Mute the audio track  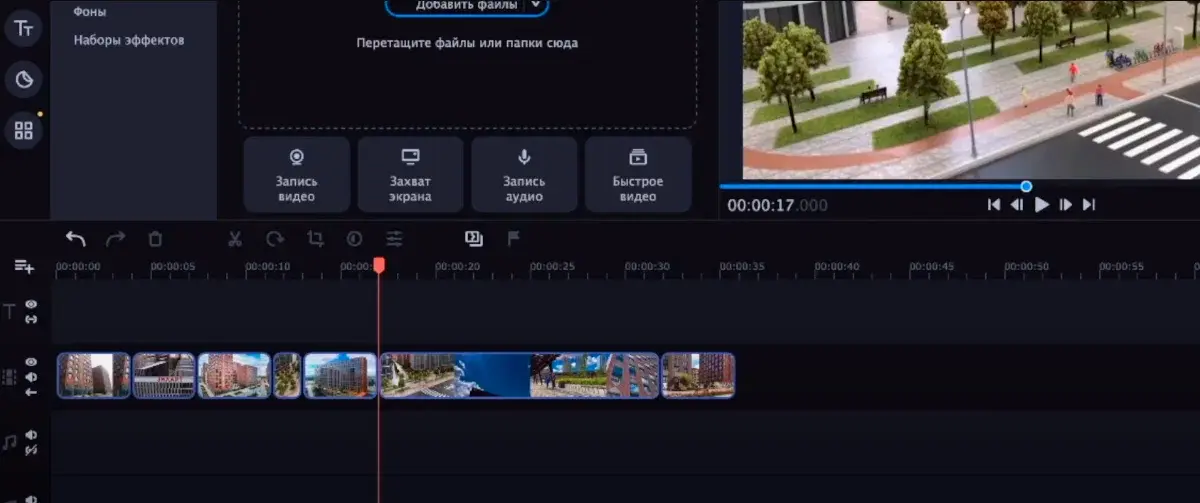pos(31,435)
